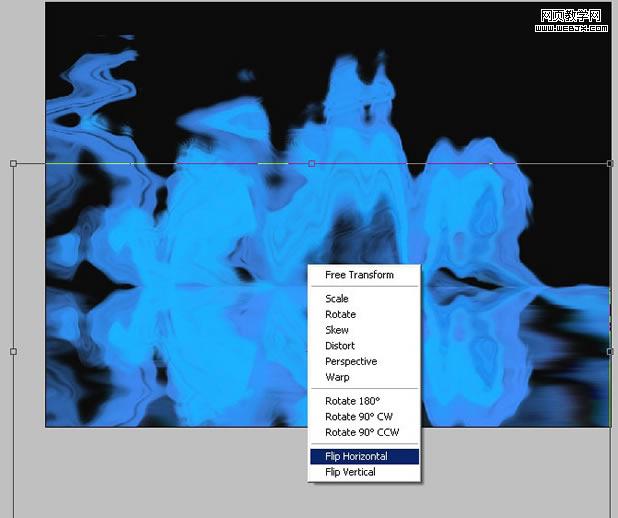Apply Rotate 180° to the layer
This screenshot has width=618, height=518.
(x=364, y=401)
